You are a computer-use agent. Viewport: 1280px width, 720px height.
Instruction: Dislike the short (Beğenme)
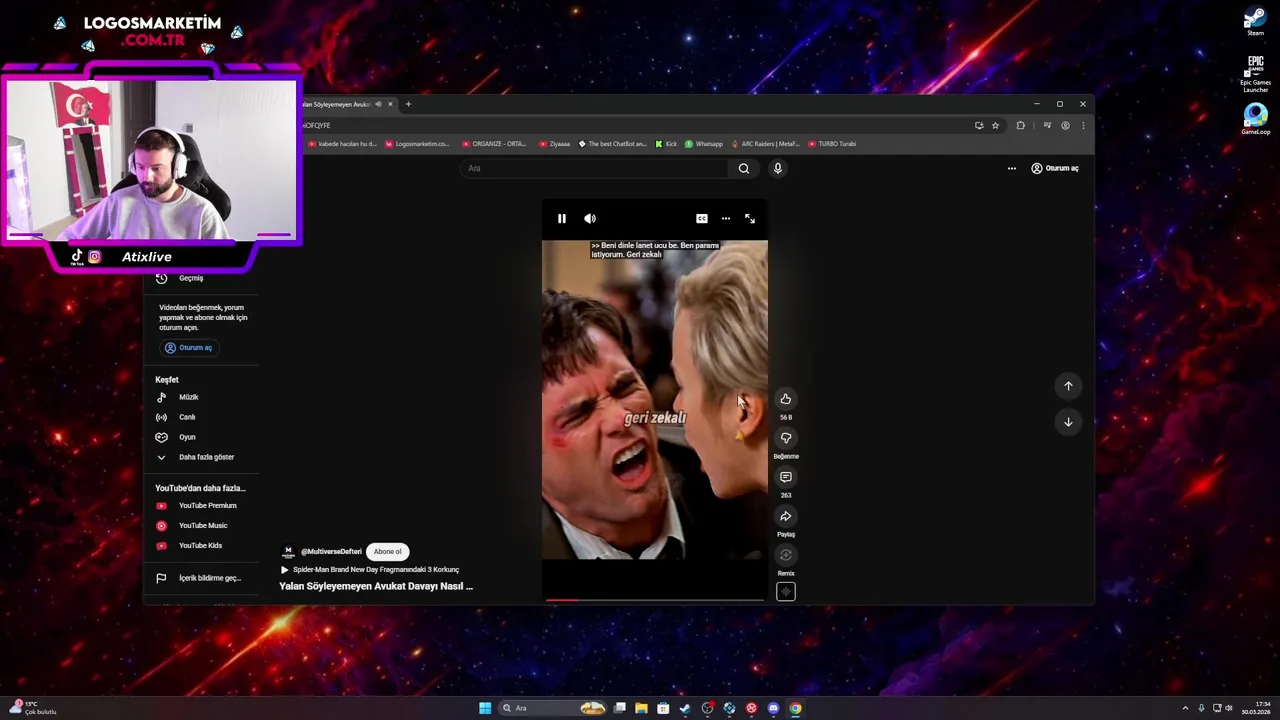coord(786,438)
